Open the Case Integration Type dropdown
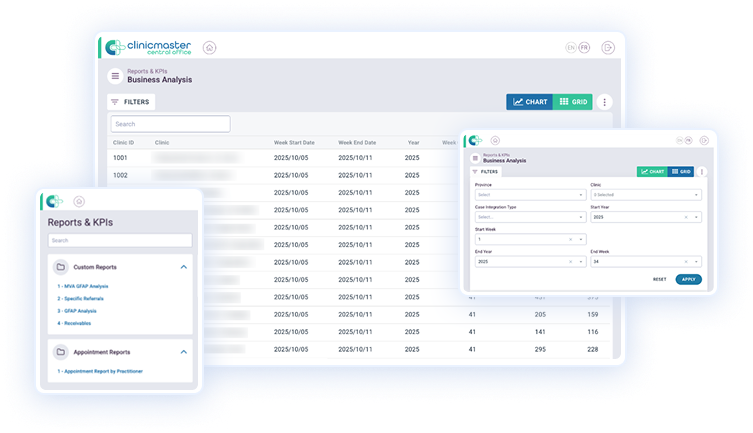Viewport: 753px width, 433px height. [529, 217]
